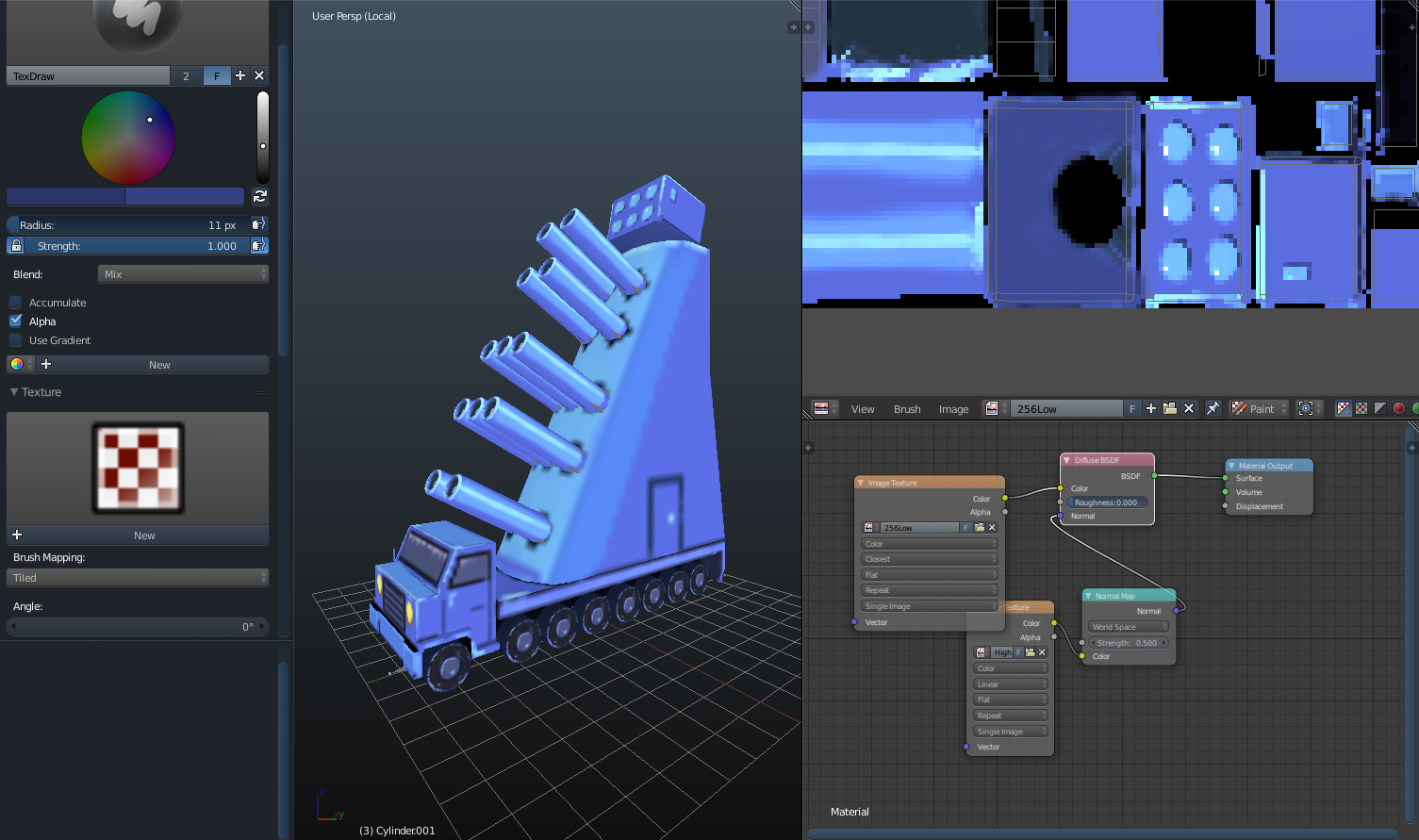Browse images linked in the image editor
The width and height of the screenshot is (1419, 840).
995,408
